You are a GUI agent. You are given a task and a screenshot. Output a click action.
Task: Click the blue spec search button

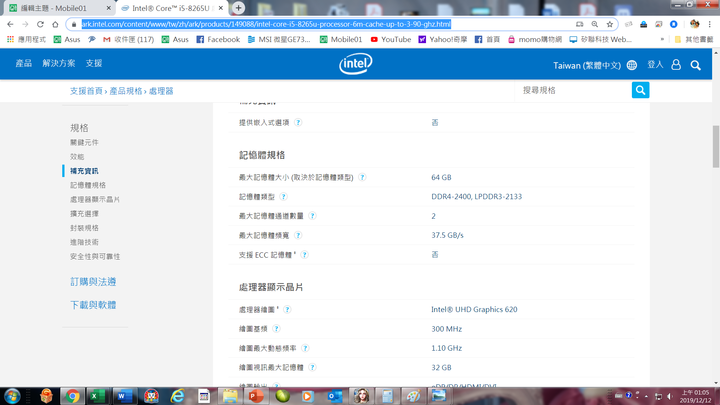(641, 90)
